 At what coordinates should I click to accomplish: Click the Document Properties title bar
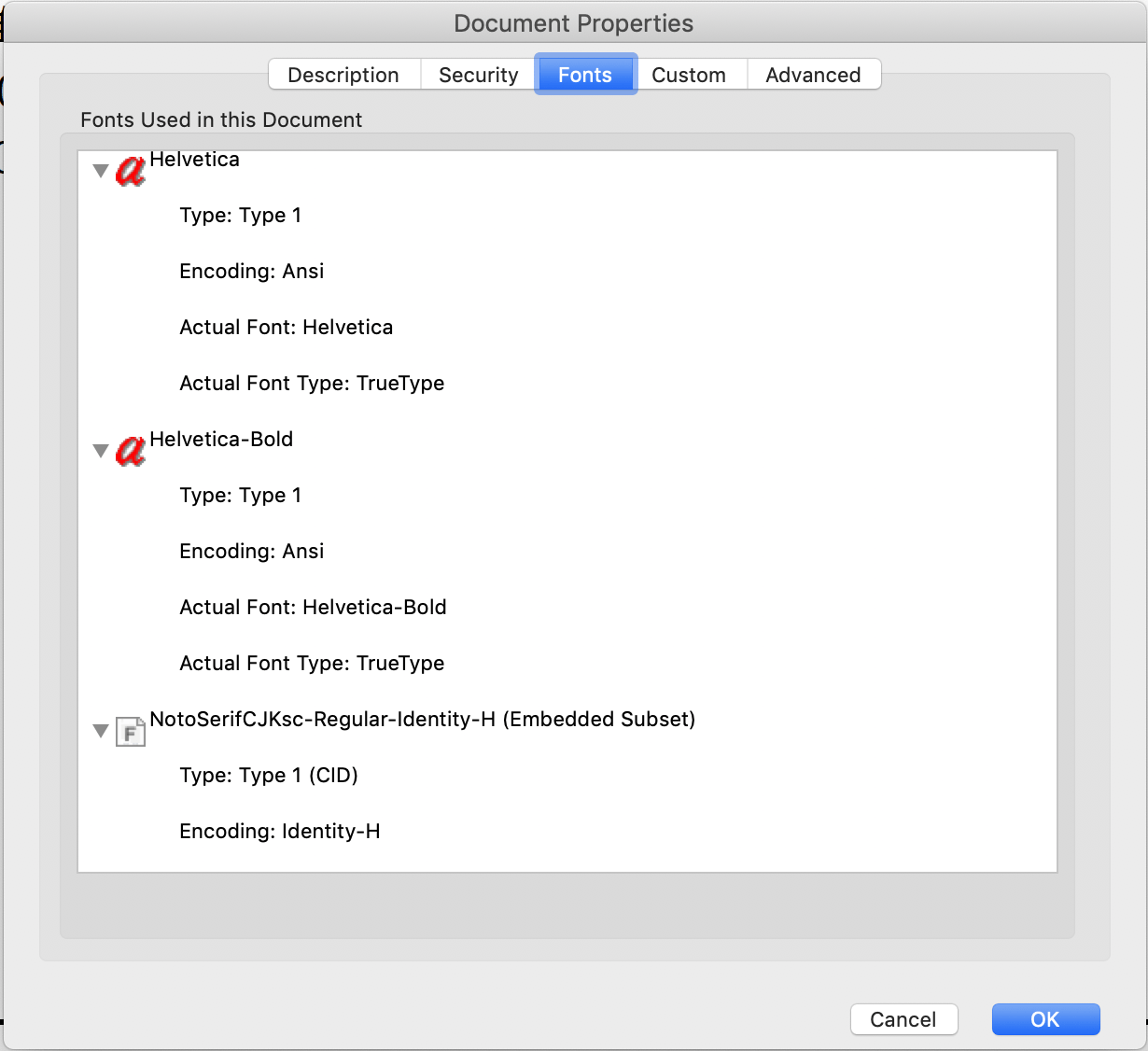(573, 23)
